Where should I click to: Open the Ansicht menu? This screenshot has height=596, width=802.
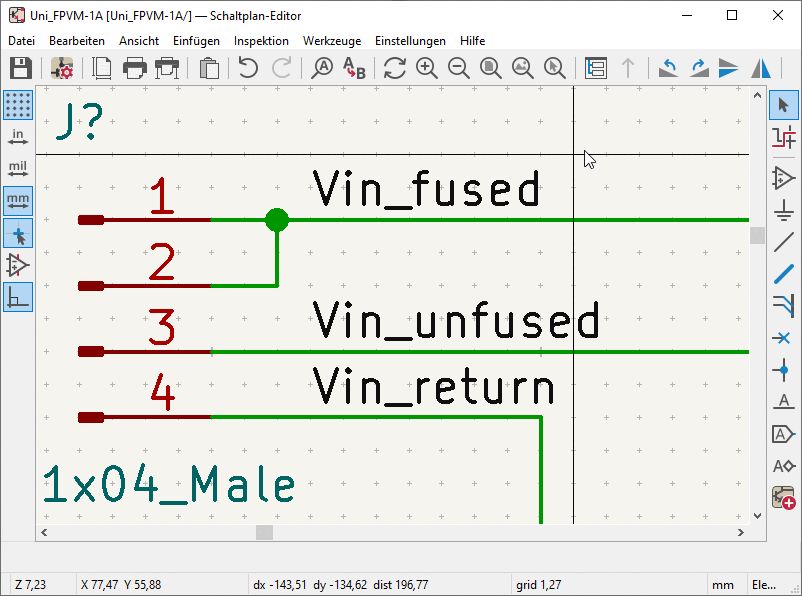139,40
